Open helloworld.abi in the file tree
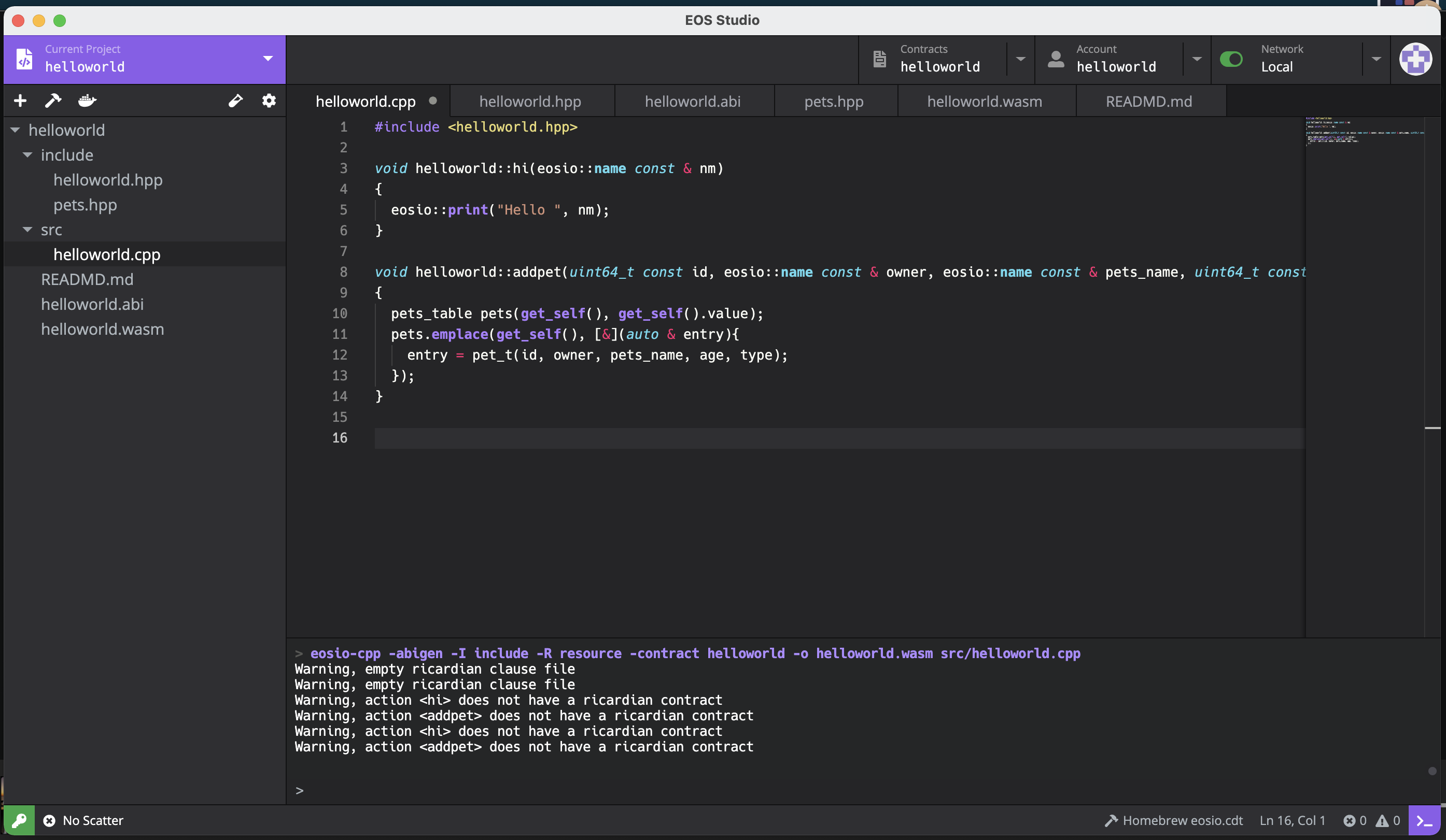This screenshot has height=840, width=1446. coord(92,305)
